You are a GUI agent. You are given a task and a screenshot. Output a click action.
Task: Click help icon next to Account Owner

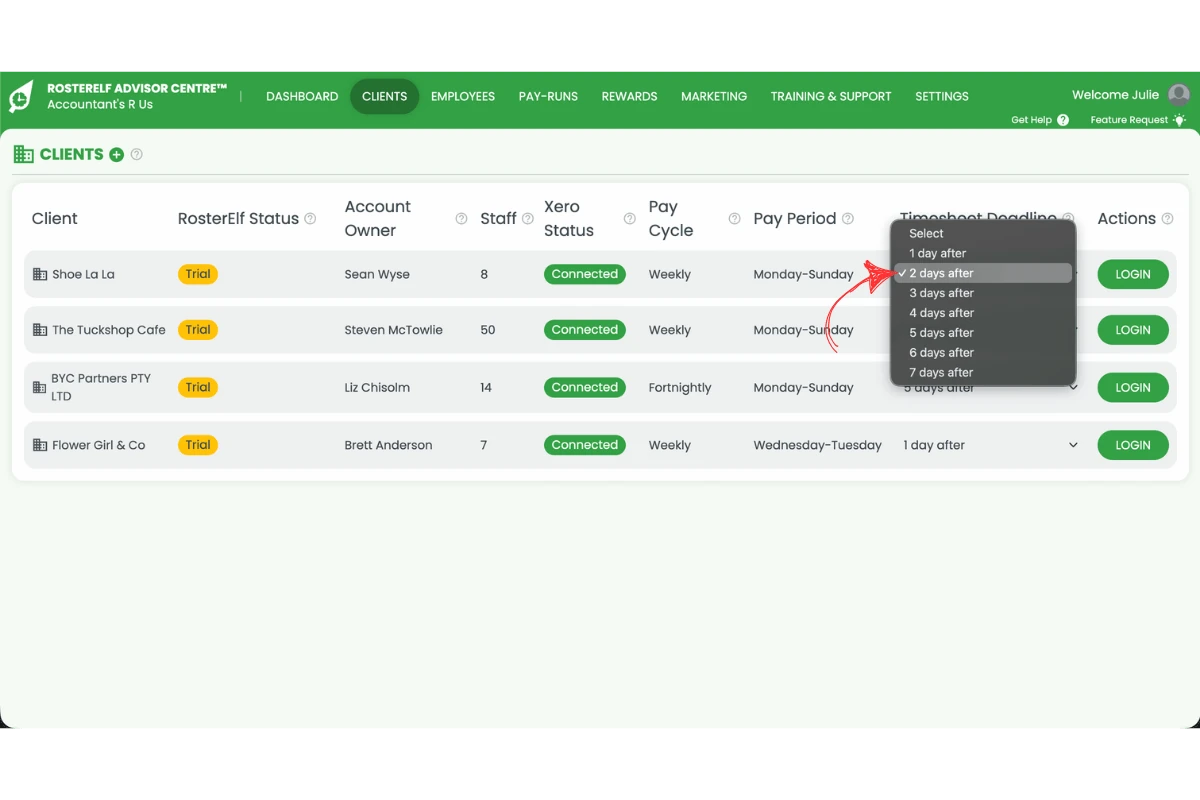[461, 219]
